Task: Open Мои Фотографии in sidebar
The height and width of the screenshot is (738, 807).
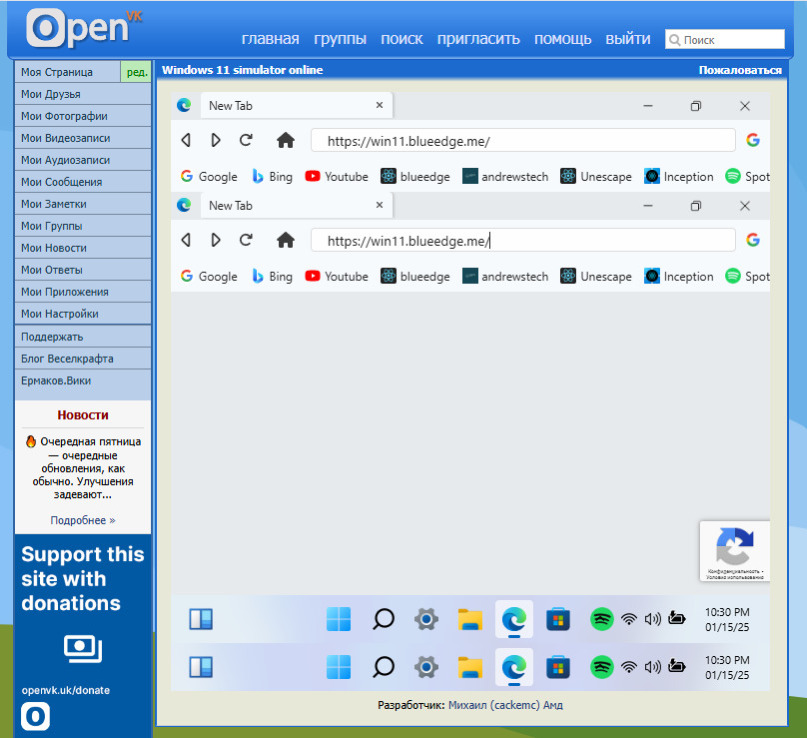Action: pos(83,116)
